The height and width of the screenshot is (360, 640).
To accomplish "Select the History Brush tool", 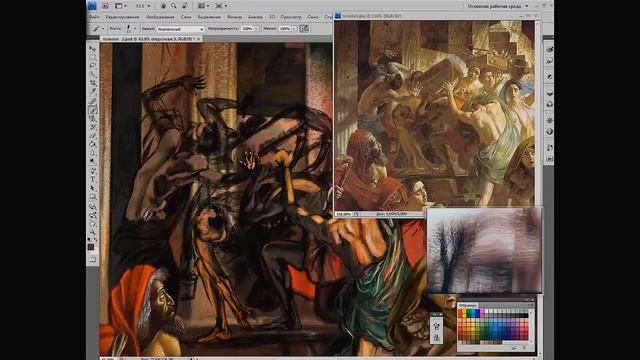I will (x=93, y=127).
